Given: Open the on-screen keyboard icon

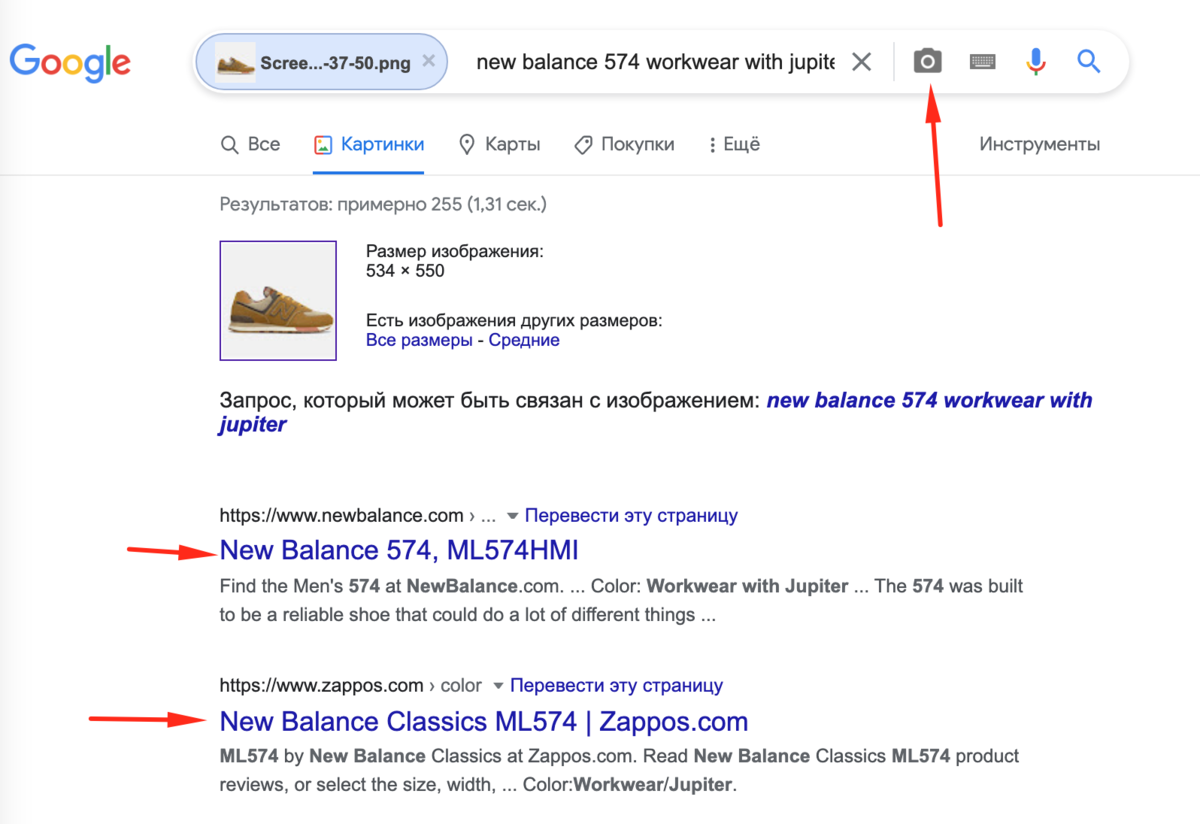Looking at the screenshot, I should (983, 62).
